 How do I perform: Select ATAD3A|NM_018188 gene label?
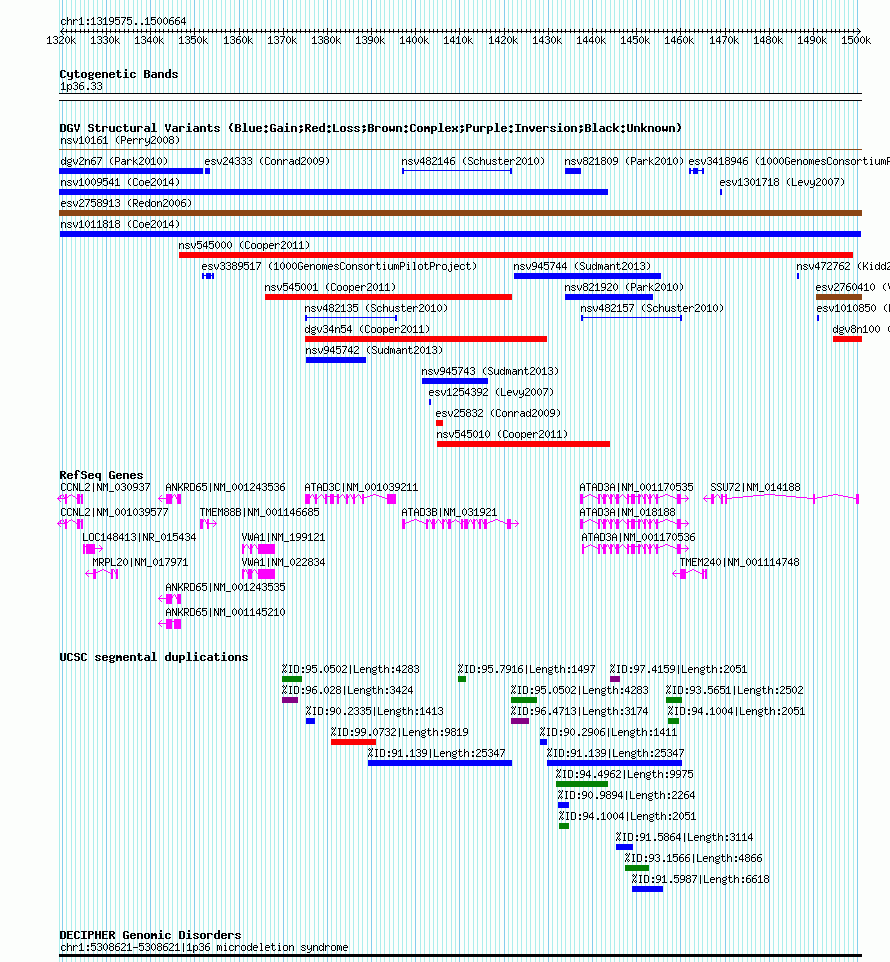pos(627,512)
